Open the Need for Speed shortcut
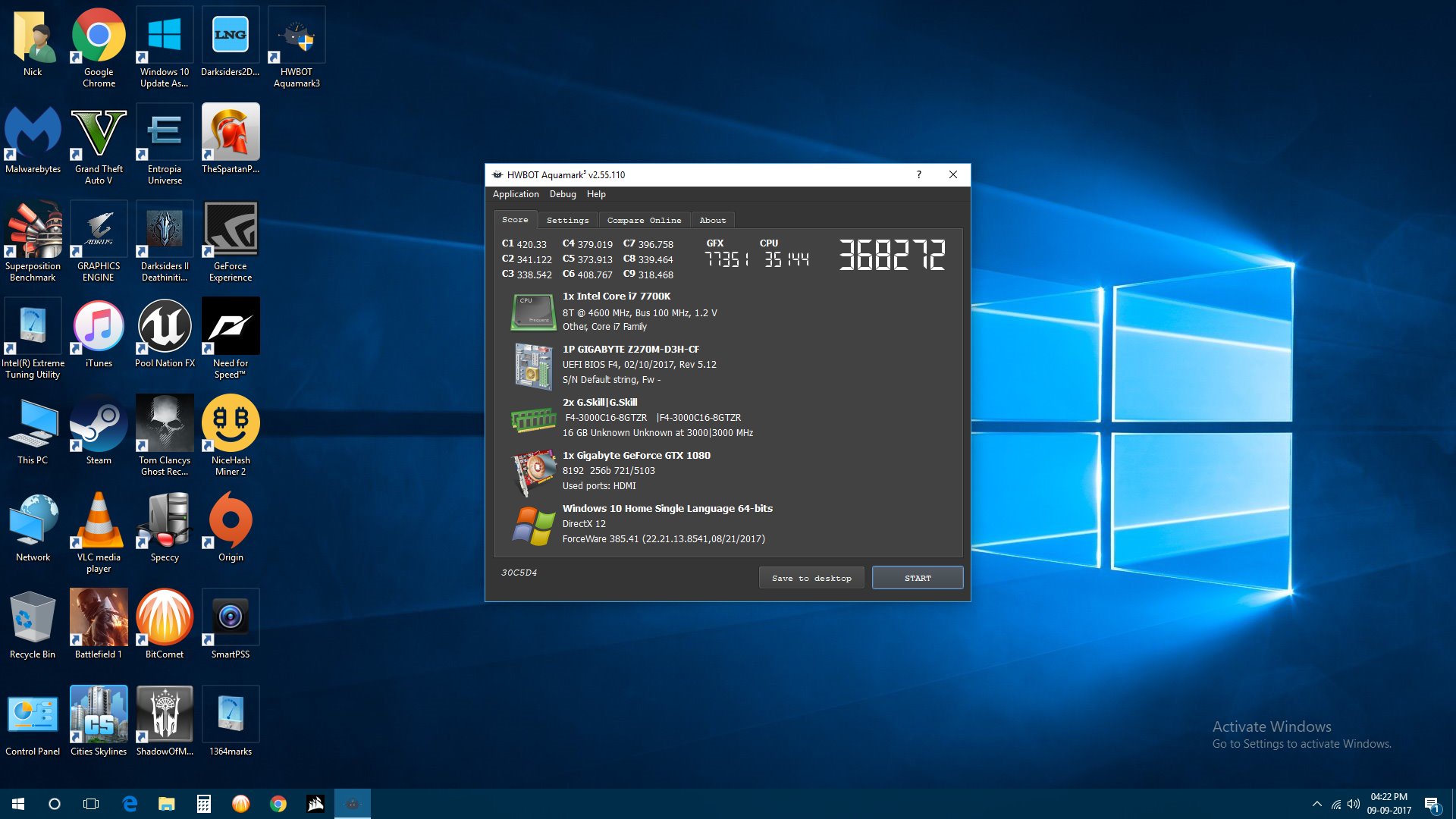 click(x=231, y=338)
